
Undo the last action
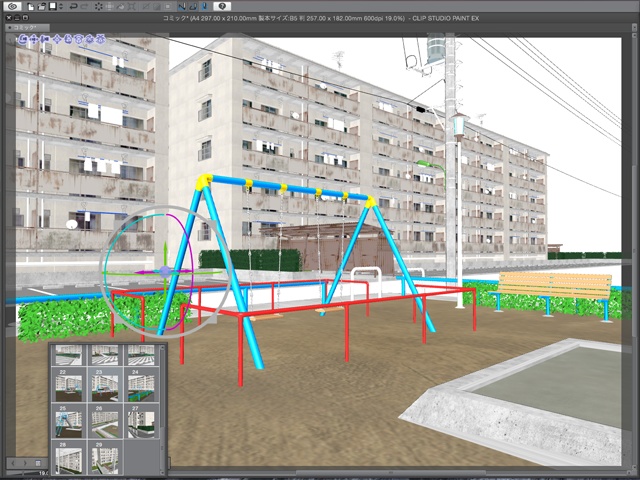pyautogui.click(x=73, y=7)
